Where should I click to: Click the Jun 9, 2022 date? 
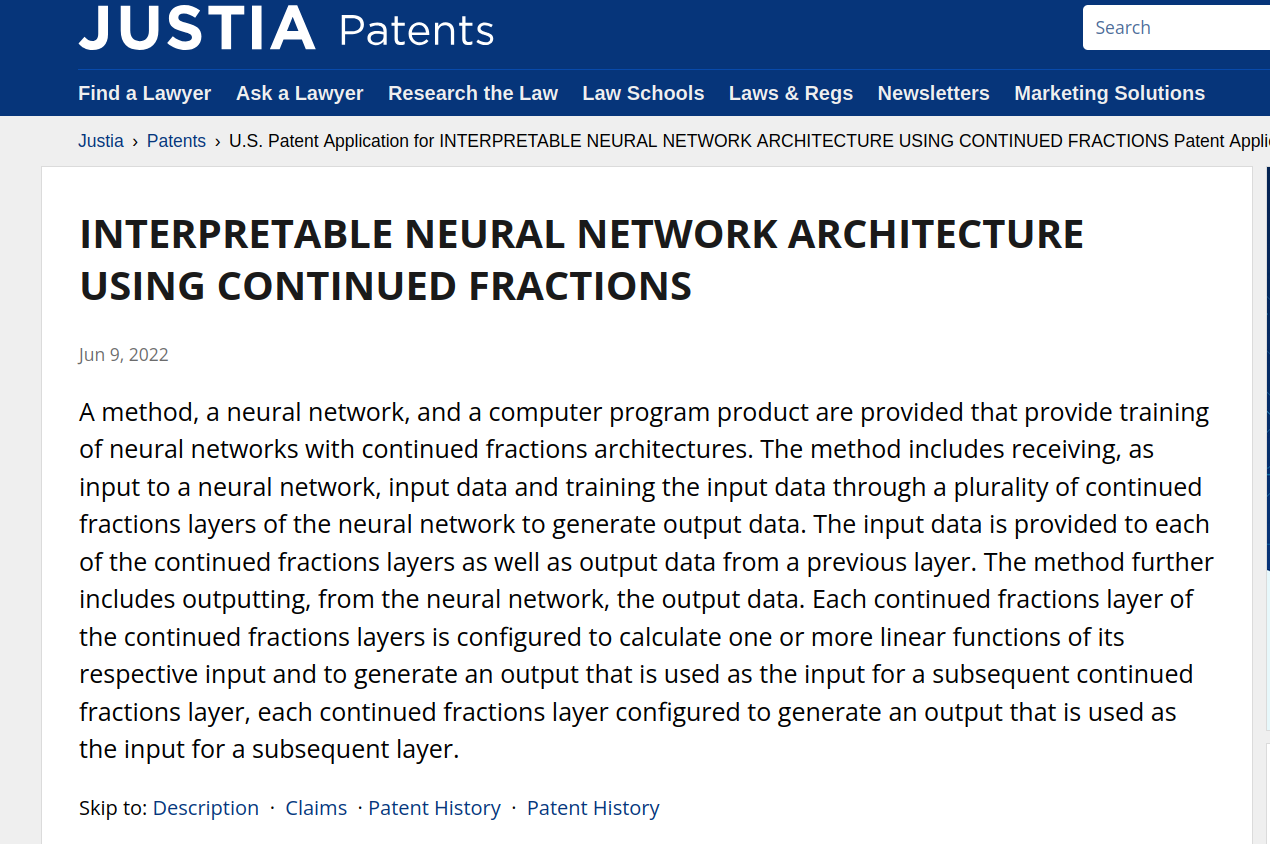(x=124, y=355)
